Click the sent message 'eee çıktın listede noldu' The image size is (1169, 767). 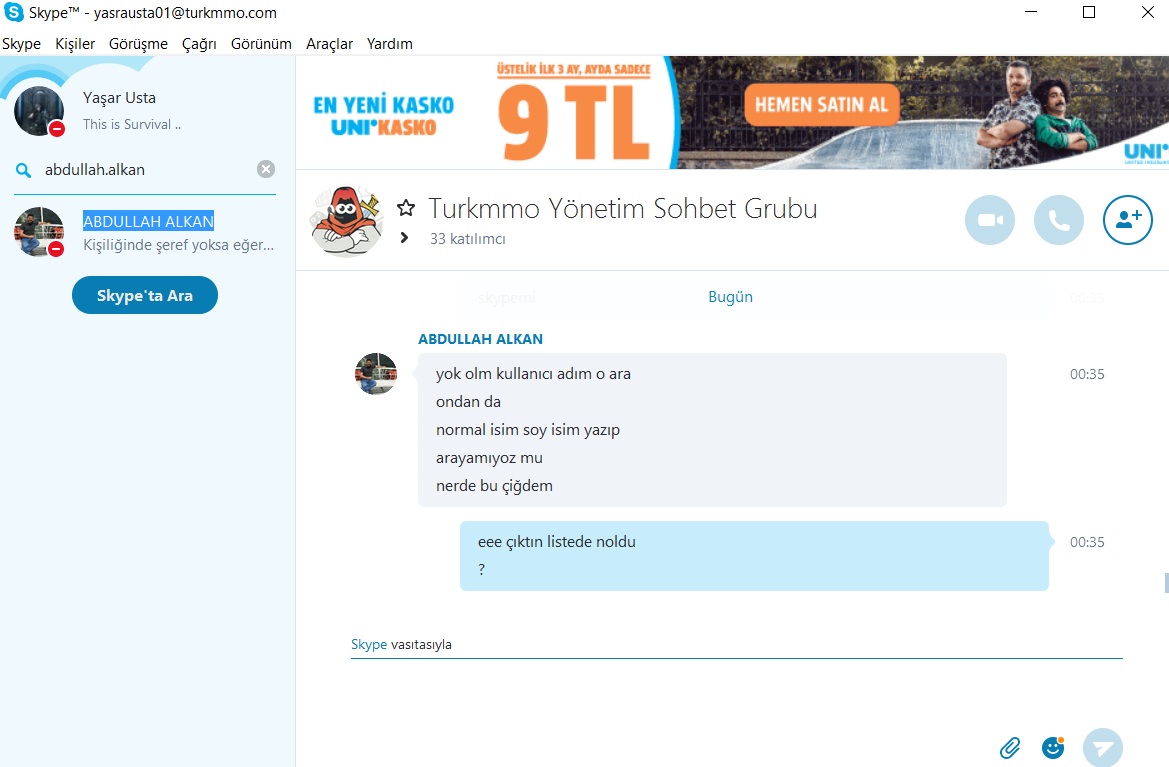[x=557, y=542]
